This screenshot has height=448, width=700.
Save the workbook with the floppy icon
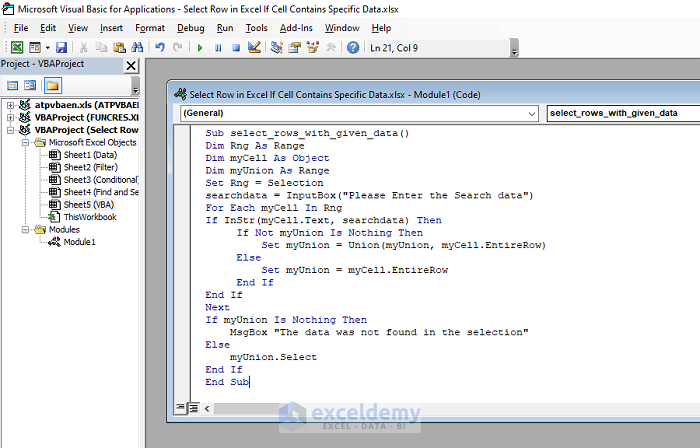[x=61, y=47]
